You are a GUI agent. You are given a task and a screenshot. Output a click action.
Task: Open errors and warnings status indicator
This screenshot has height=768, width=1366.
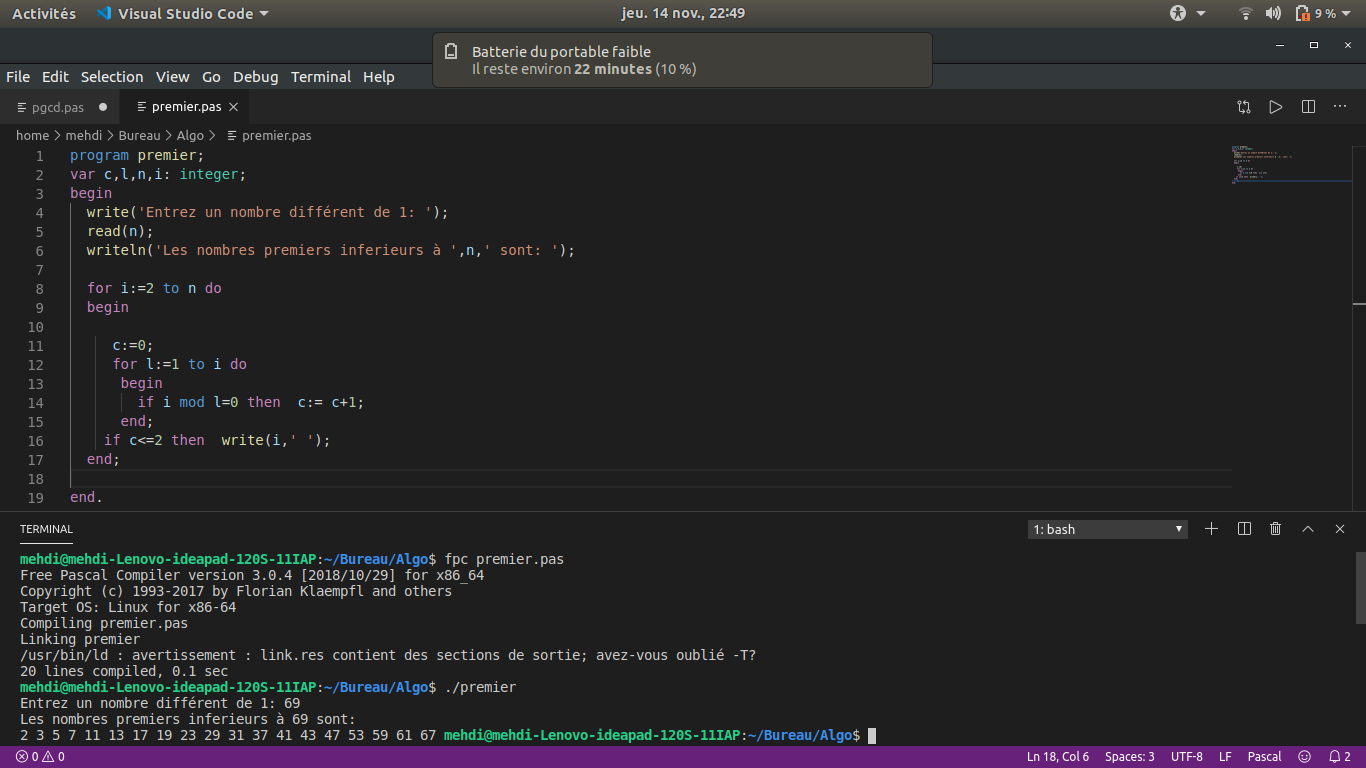point(40,757)
